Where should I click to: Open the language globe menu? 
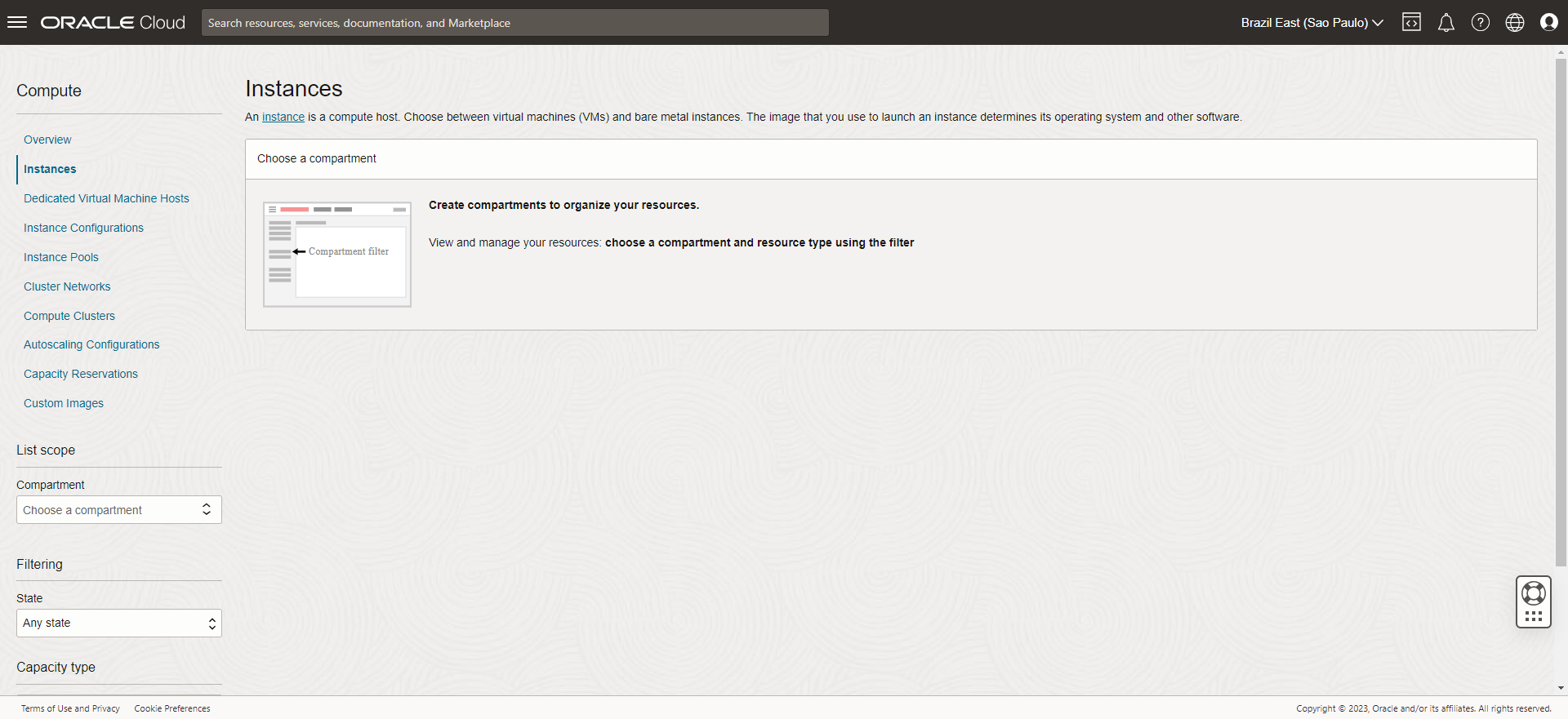tap(1515, 22)
